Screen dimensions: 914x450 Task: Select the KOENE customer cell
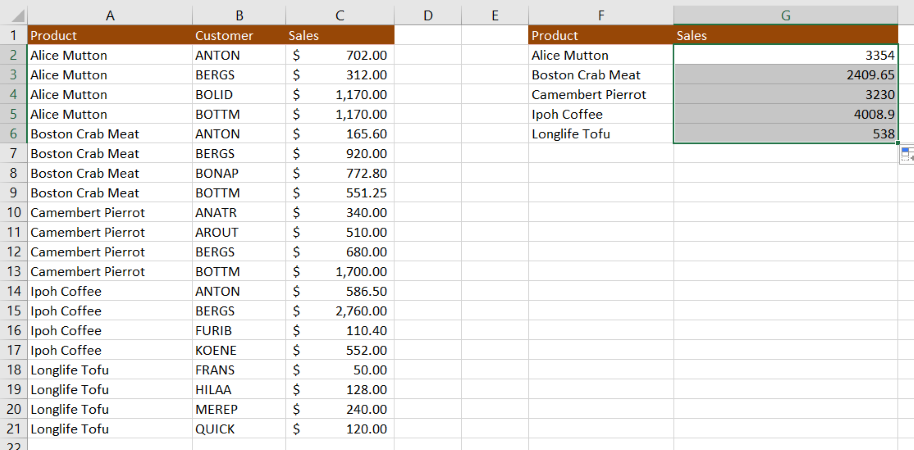(239, 350)
